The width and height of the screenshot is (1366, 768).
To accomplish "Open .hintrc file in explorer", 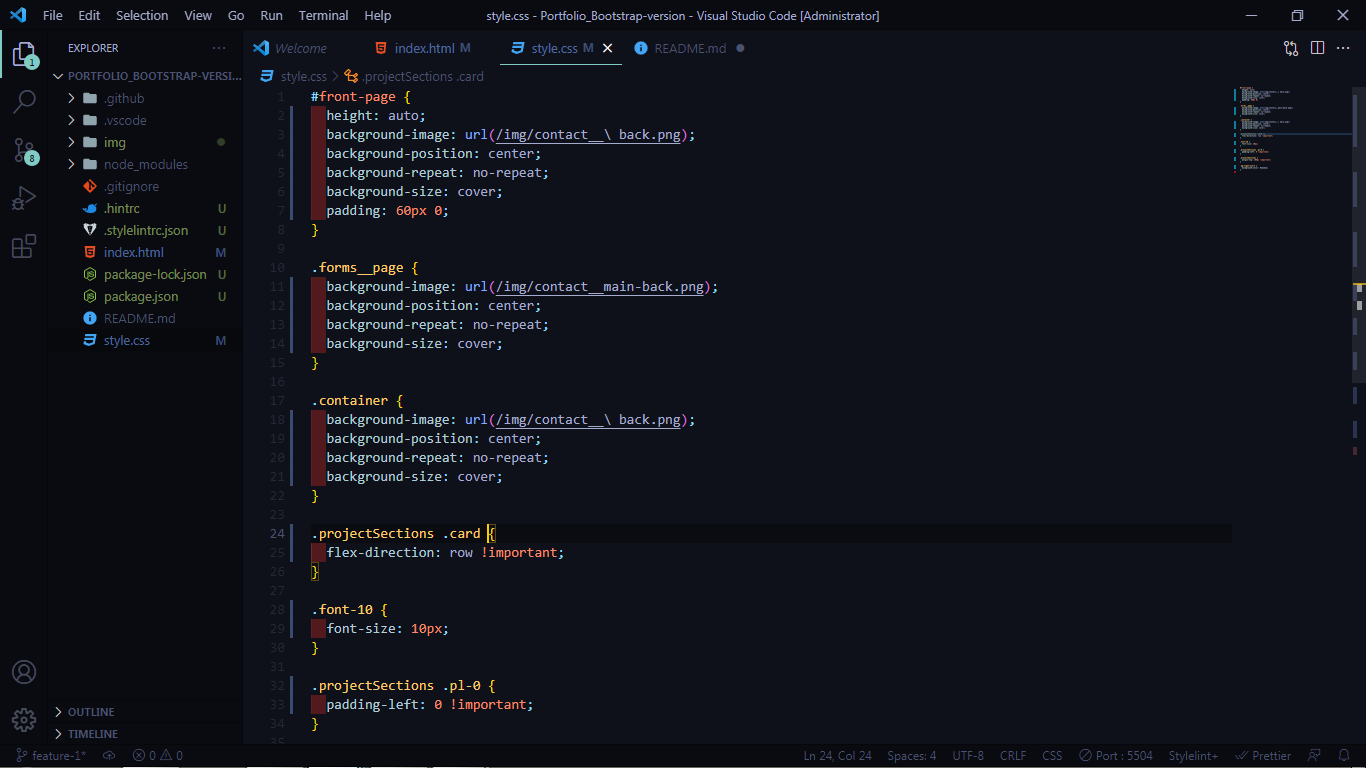I will click(147, 208).
